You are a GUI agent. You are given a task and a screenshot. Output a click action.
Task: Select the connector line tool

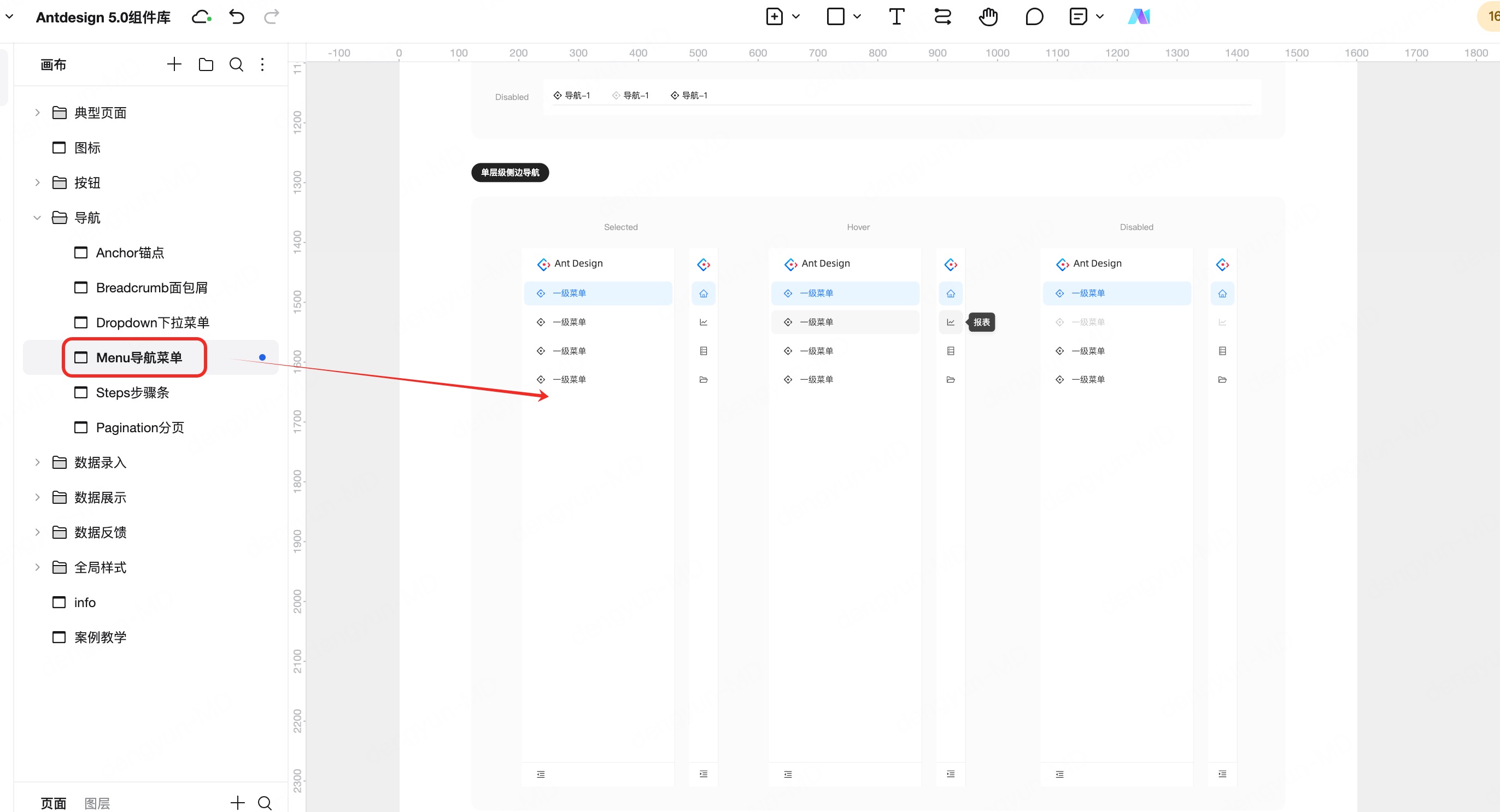(x=943, y=16)
